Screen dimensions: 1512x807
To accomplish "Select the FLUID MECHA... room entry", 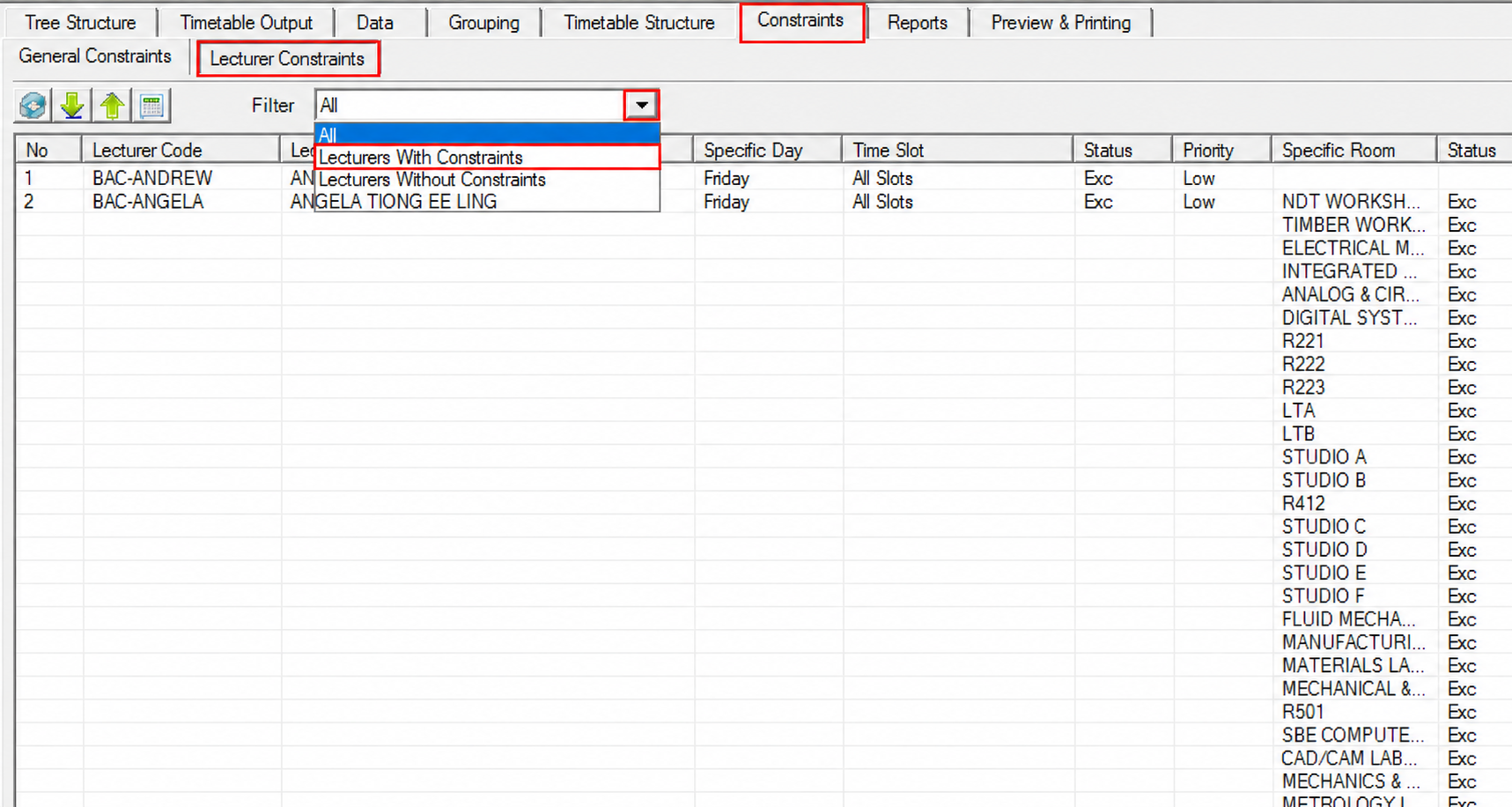I will pos(1349,619).
